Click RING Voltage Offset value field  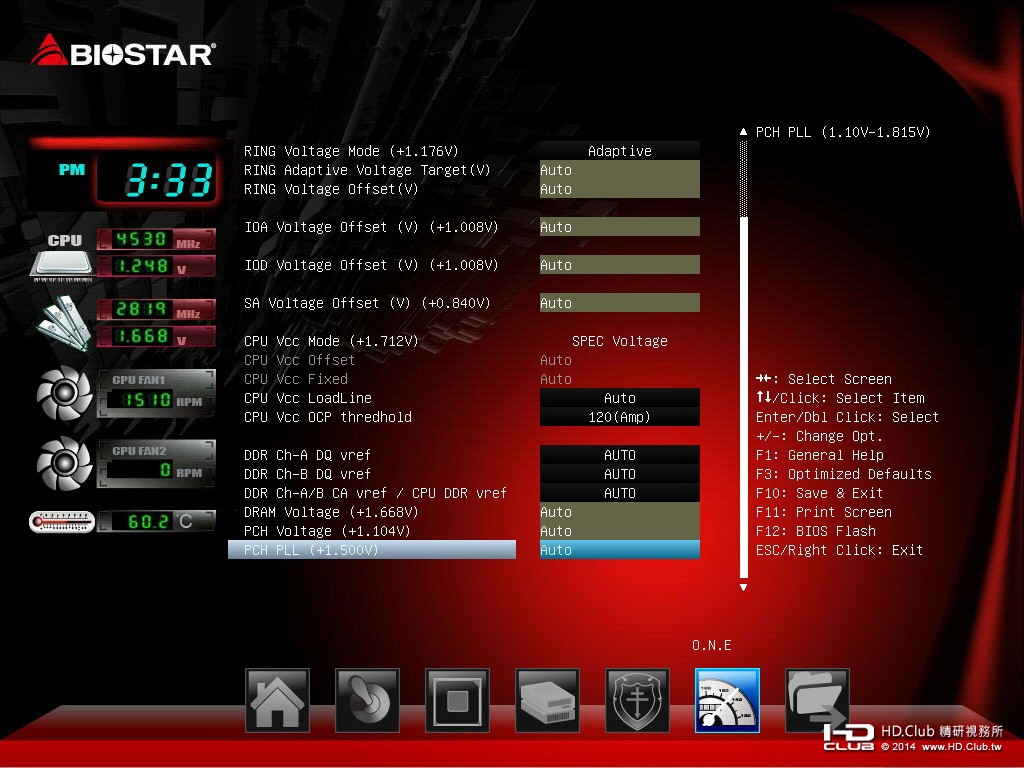point(620,189)
